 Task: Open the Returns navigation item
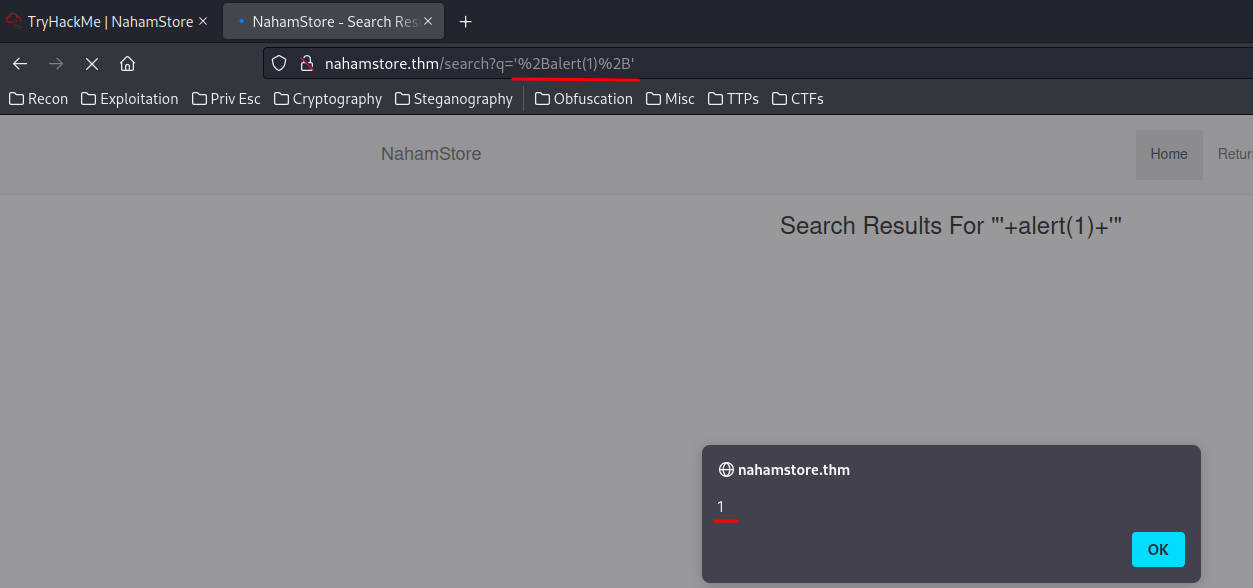point(1234,154)
